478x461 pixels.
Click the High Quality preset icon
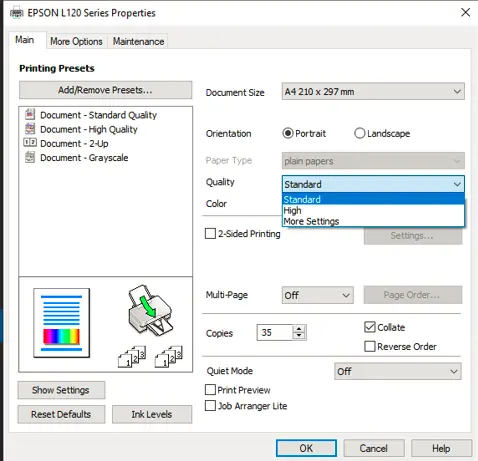(x=30, y=129)
